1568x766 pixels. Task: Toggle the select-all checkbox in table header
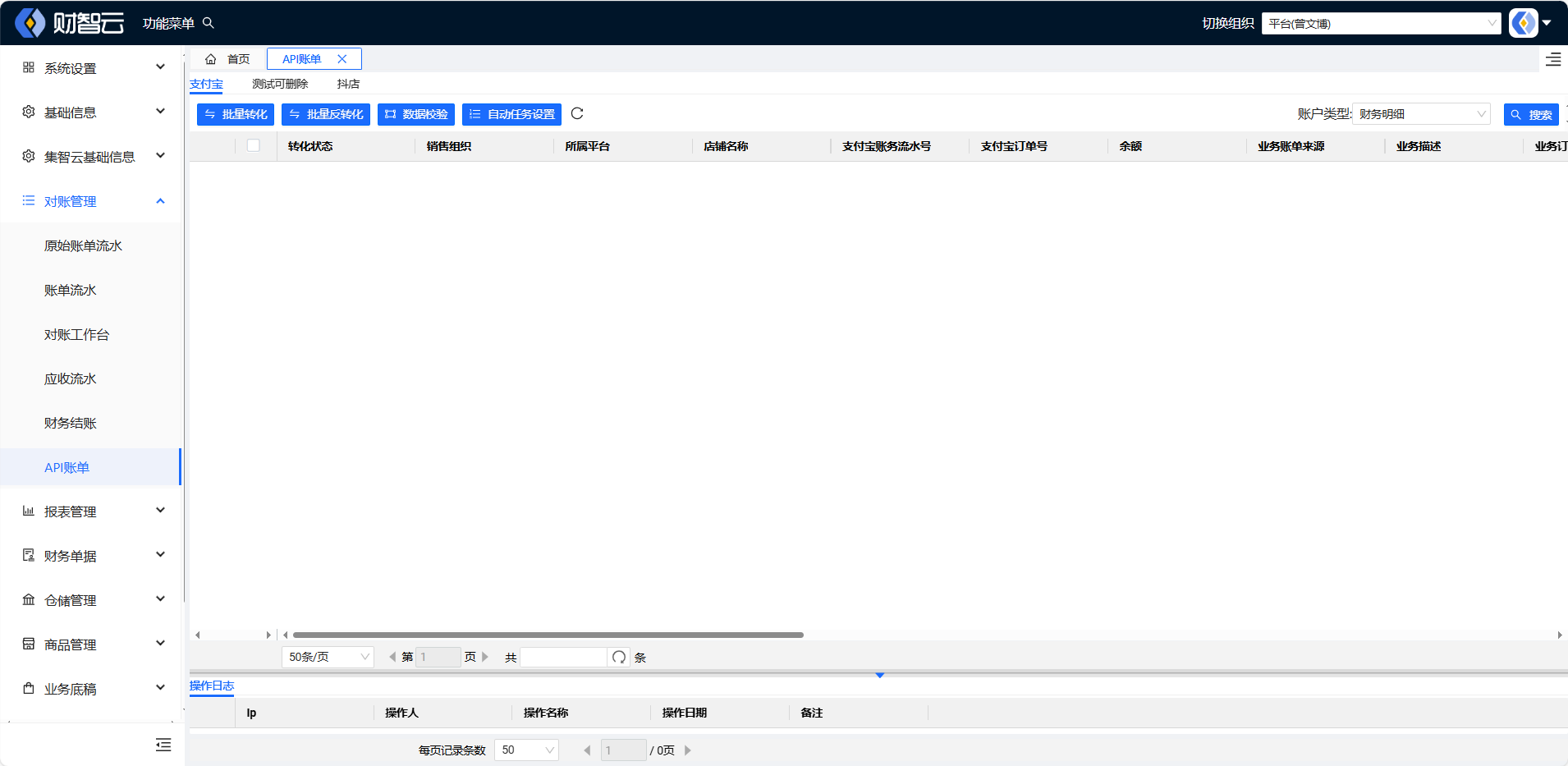(x=253, y=145)
